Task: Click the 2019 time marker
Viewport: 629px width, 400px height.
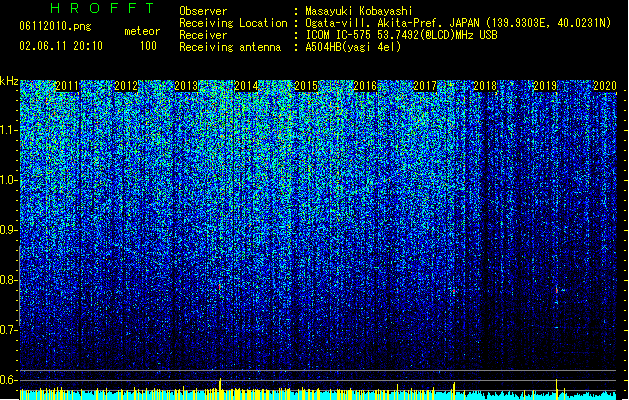Action: point(545,86)
